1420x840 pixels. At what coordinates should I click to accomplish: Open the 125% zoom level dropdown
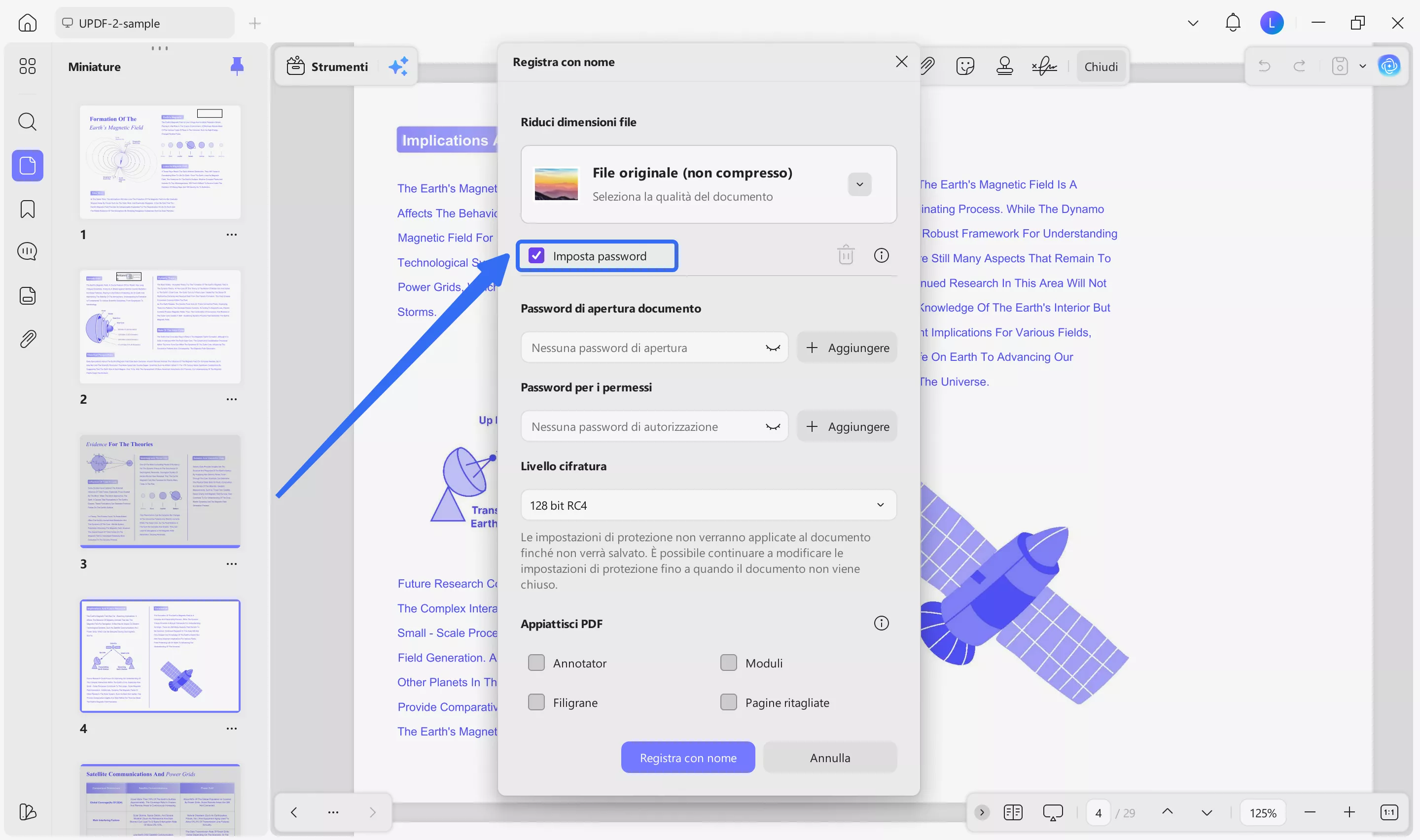pos(1262,813)
